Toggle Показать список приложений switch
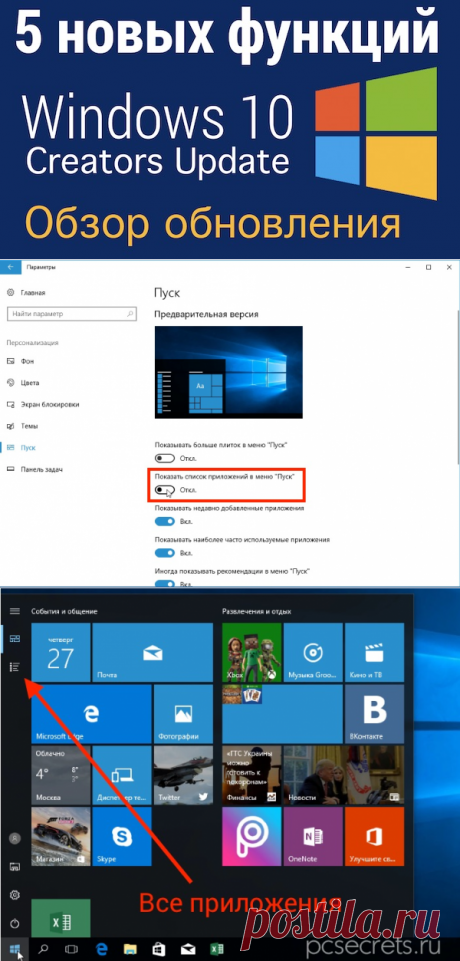 (x=165, y=490)
